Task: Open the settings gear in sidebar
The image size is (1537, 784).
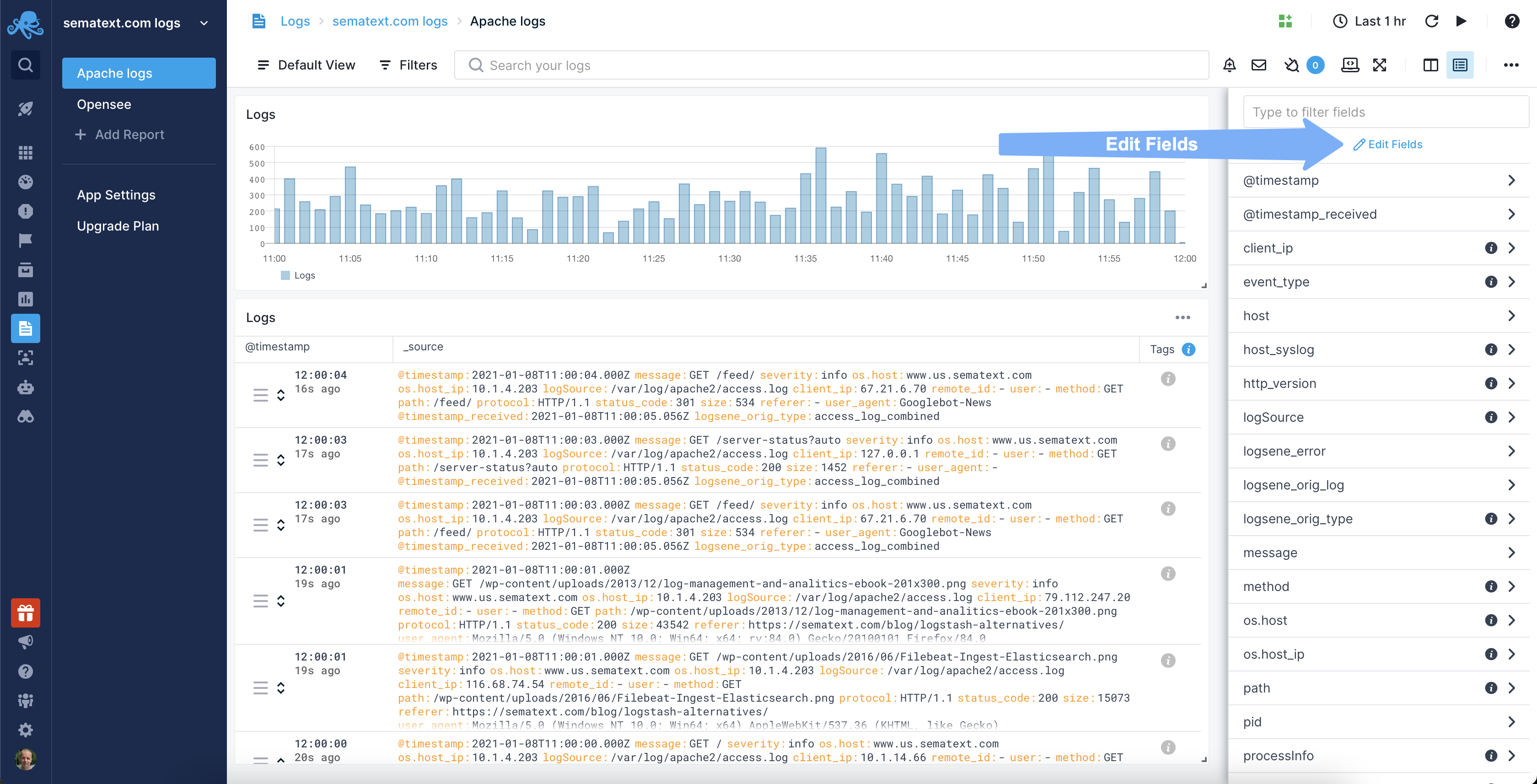Action: pyautogui.click(x=25, y=730)
